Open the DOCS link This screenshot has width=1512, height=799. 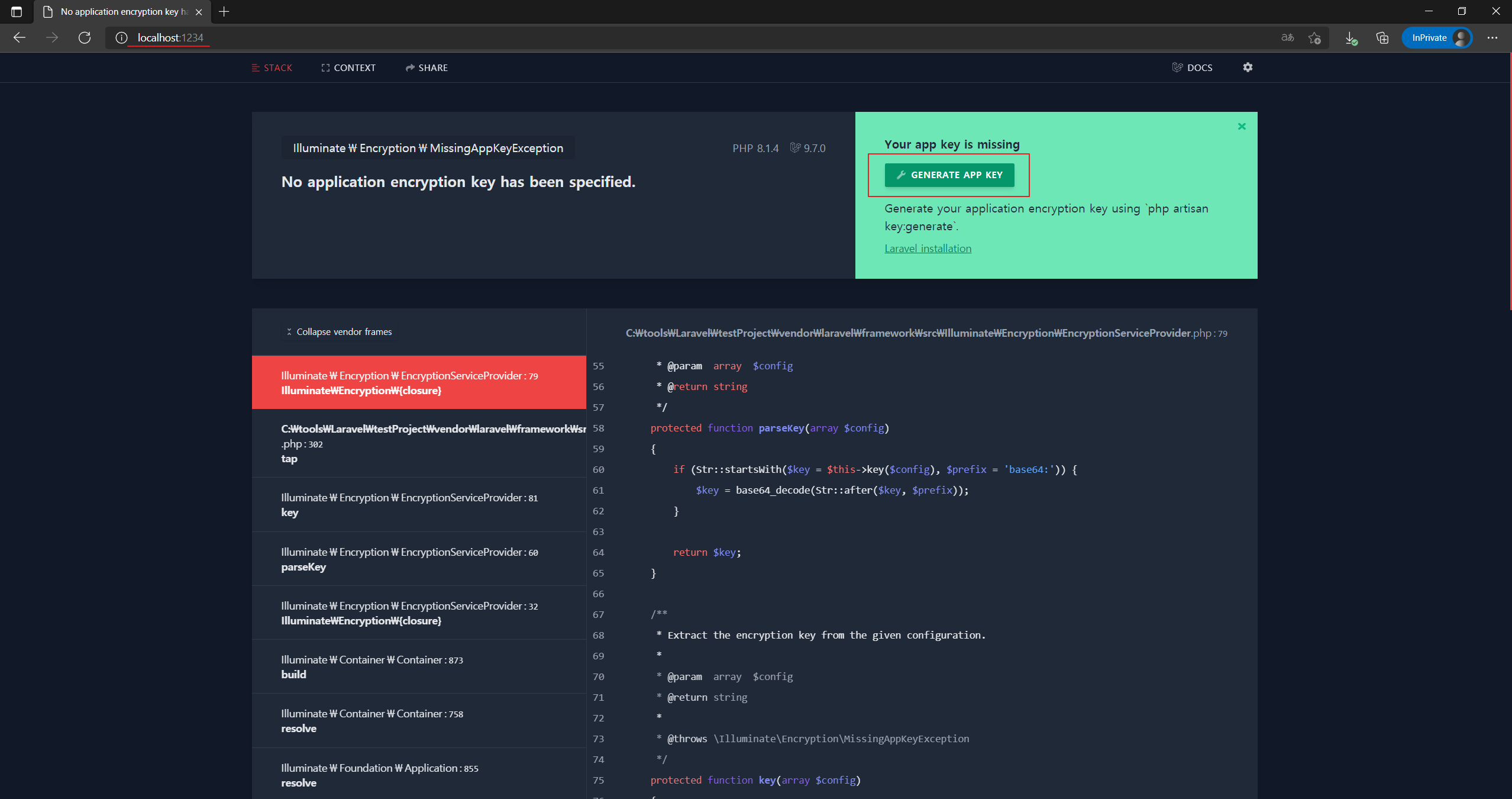[x=1192, y=68]
